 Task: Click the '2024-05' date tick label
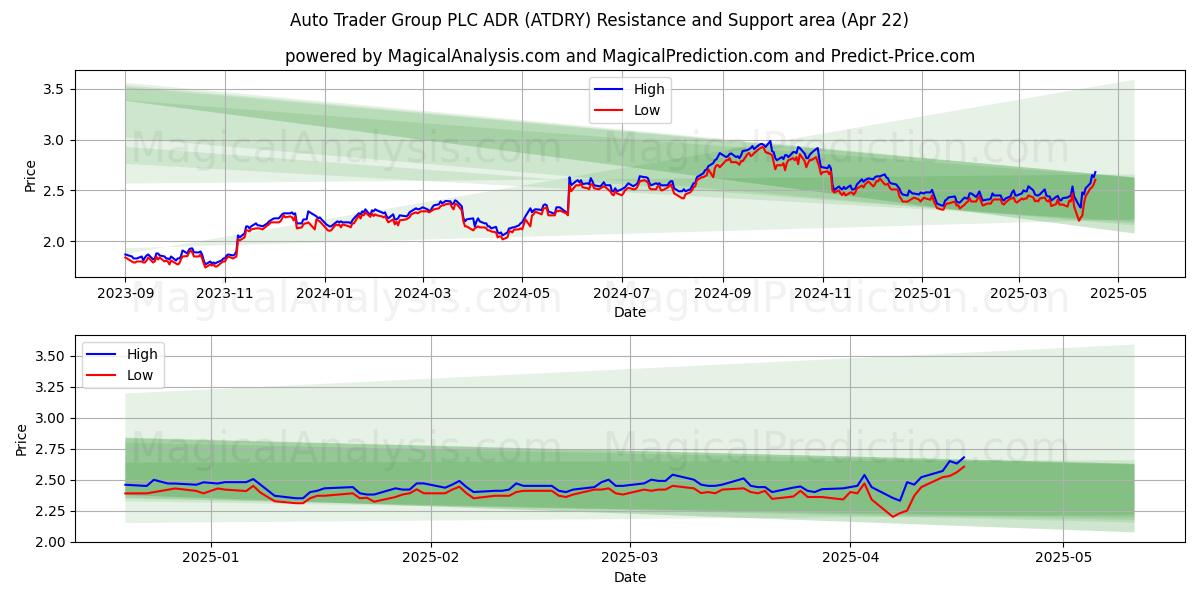(x=521, y=294)
